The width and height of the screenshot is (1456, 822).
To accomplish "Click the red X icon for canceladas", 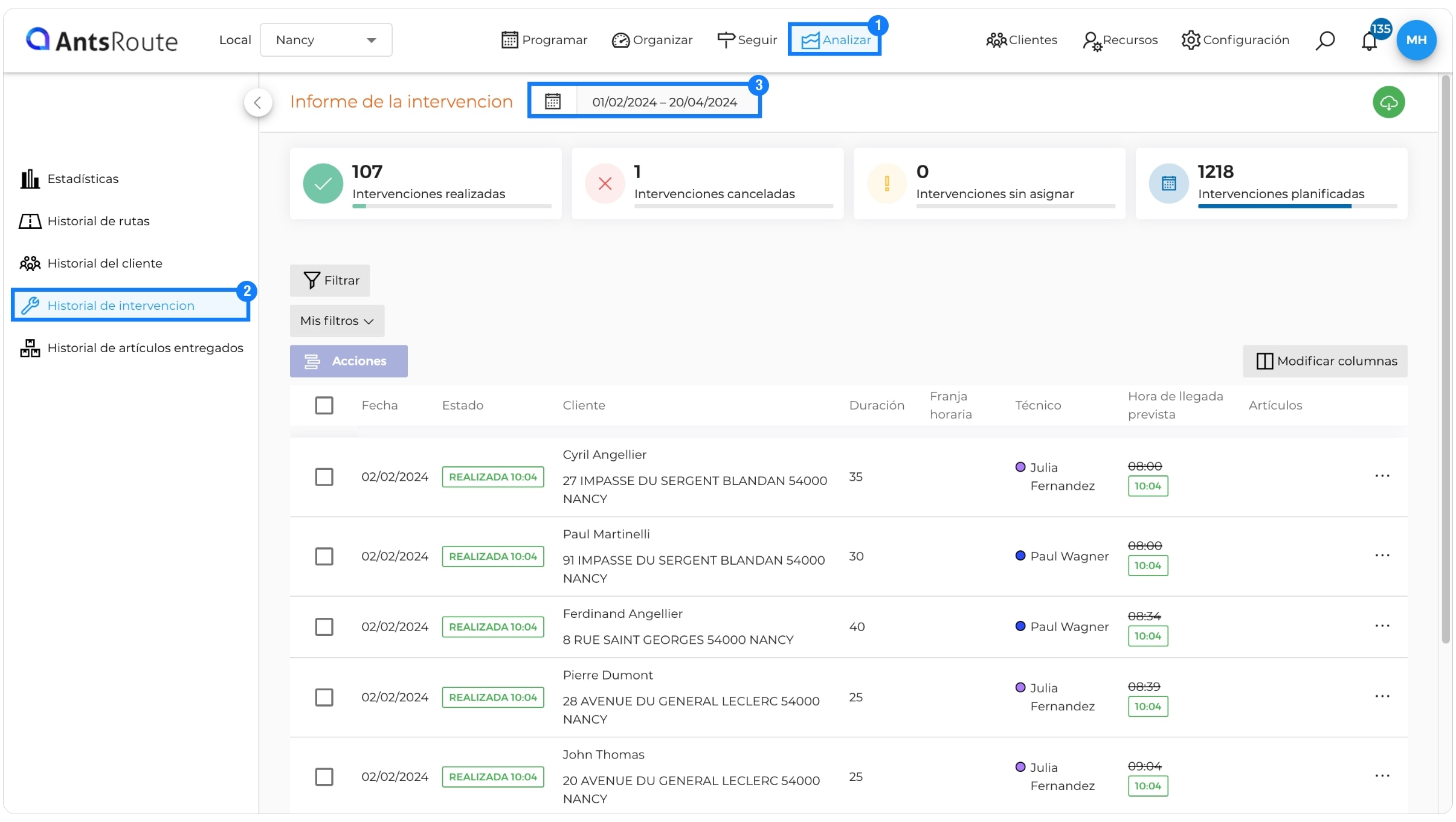I will [605, 184].
